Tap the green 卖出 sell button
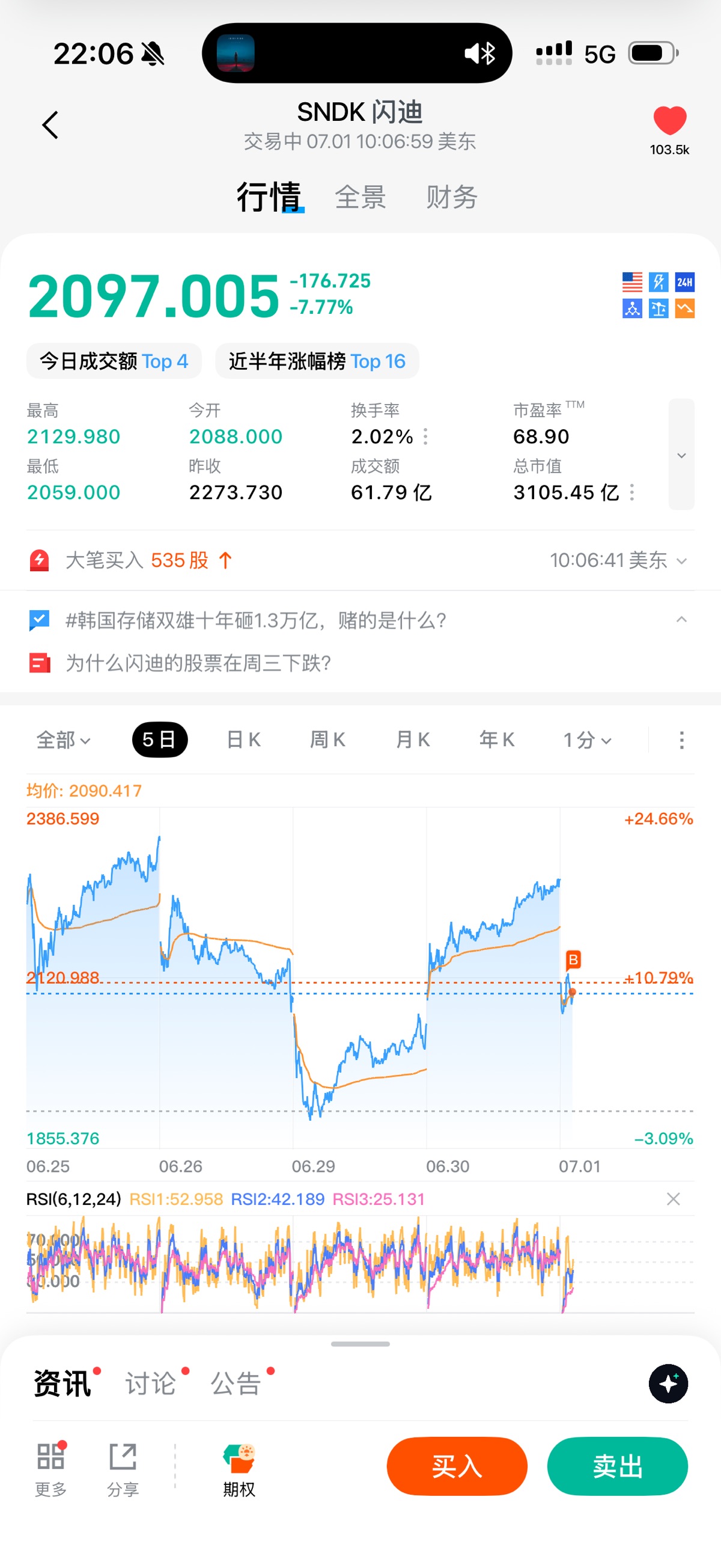721x1568 pixels. 618,1466
